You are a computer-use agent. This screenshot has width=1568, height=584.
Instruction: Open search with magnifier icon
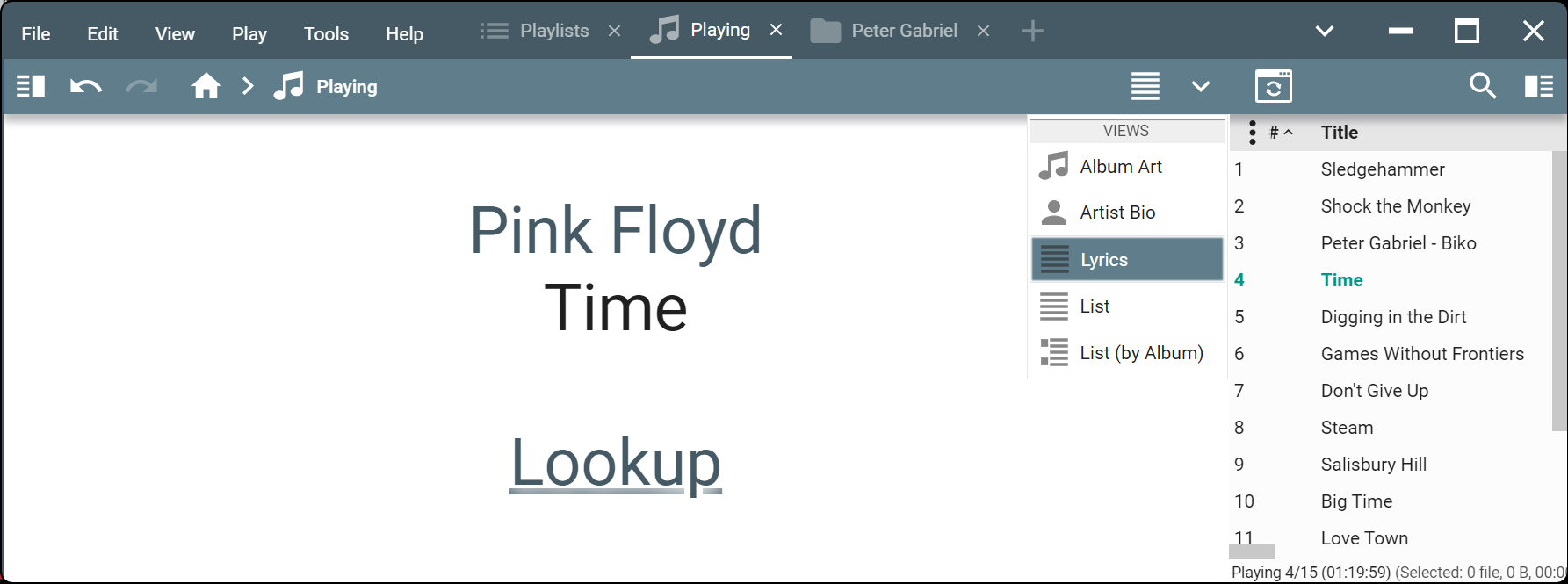tap(1482, 86)
